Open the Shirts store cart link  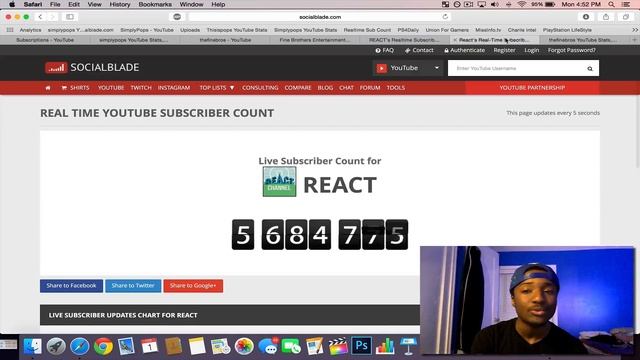pyautogui.click(x=75, y=88)
